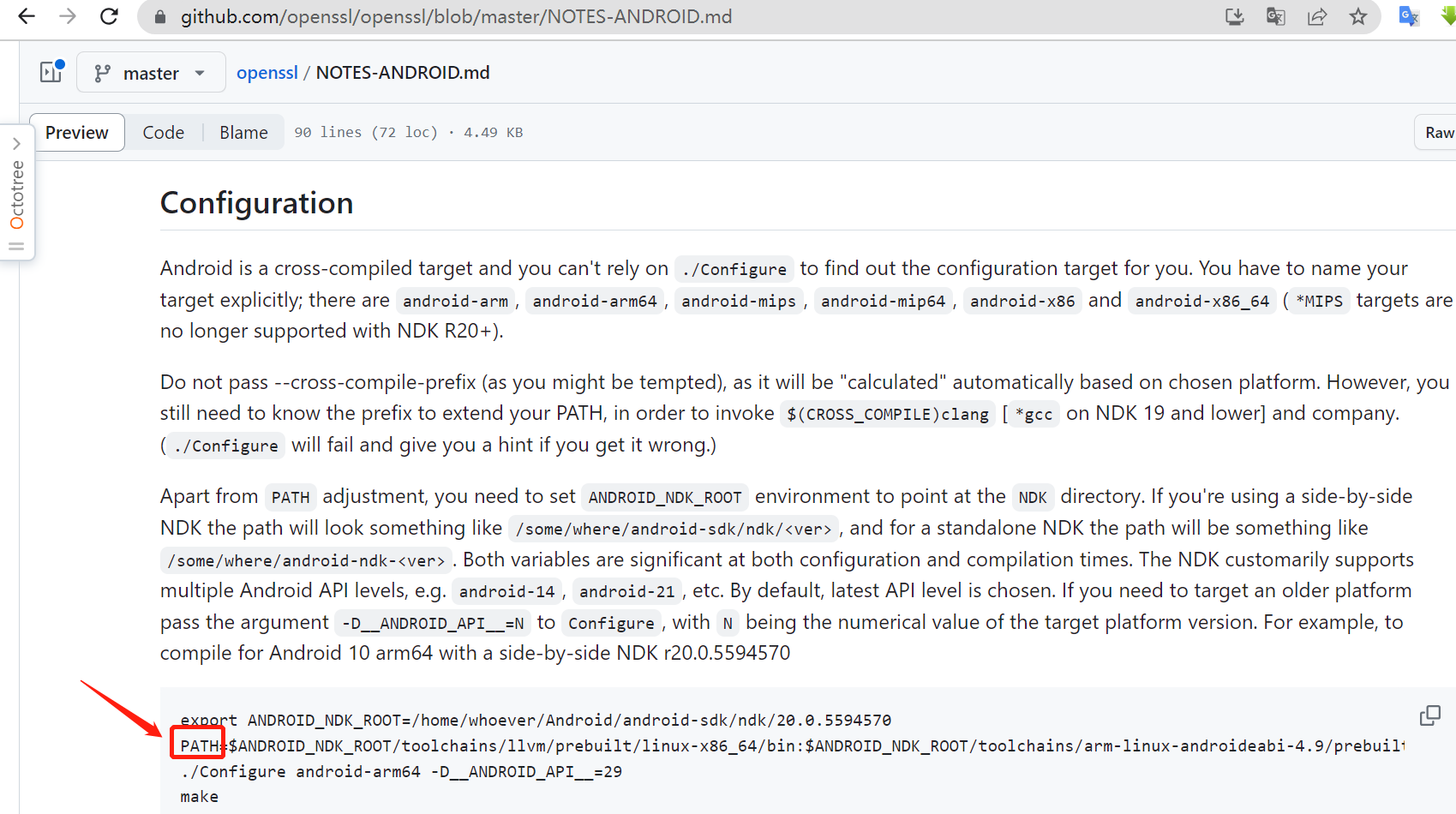Click the android-x86_64 inline code text
This screenshot has width=1456, height=814.
[1202, 301]
